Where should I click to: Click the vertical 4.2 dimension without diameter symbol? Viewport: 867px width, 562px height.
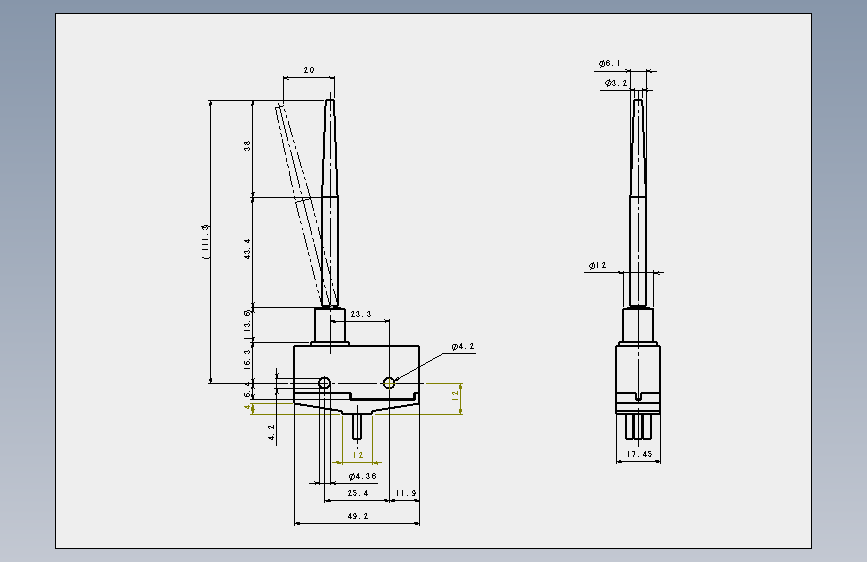[271, 433]
